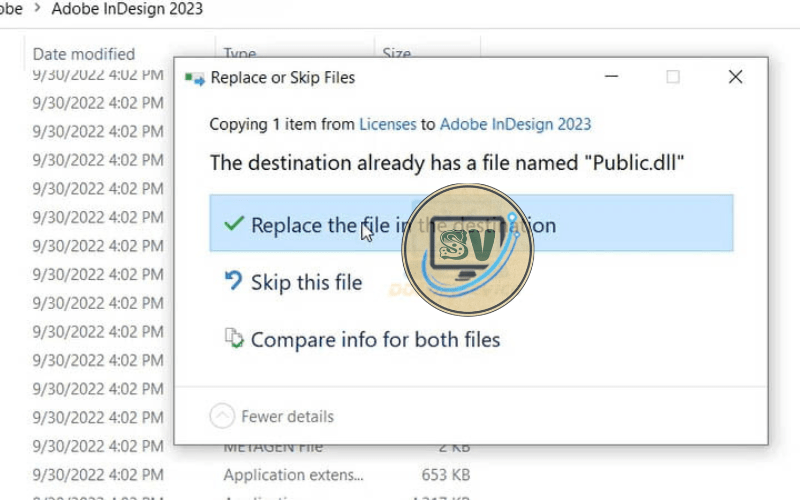Click the Compare files document icon
Viewport: 800px width, 500px height.
pos(234,338)
